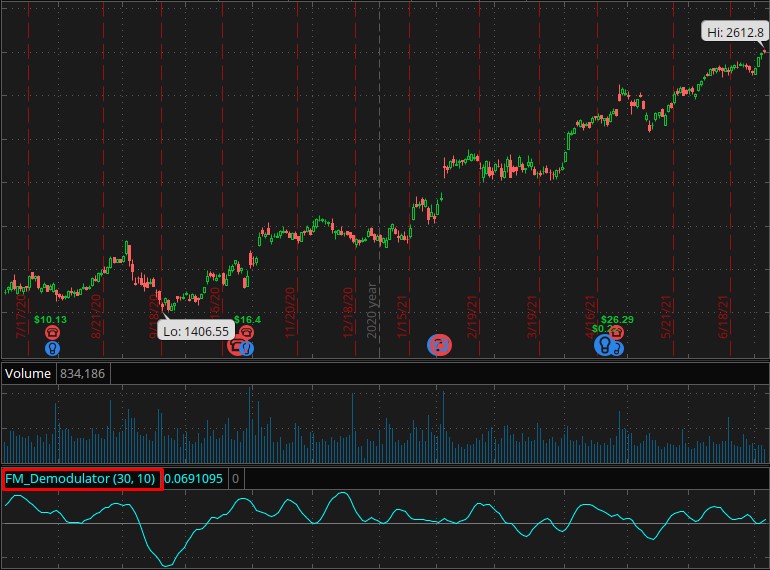The image size is (770, 570).
Task: Click the red phone icon under $10.13
Action: (x=51, y=332)
